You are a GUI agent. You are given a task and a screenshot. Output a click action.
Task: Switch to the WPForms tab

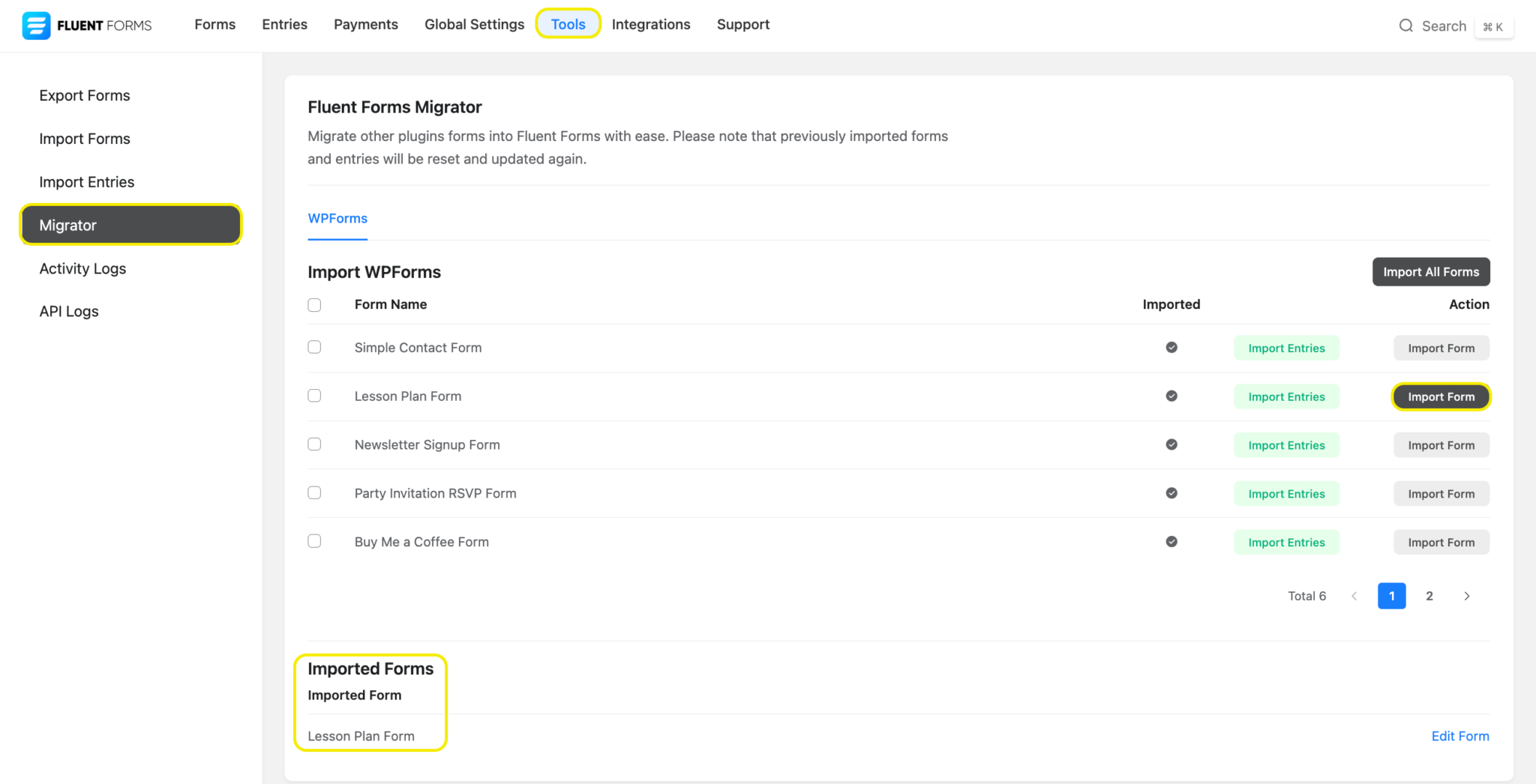click(337, 218)
